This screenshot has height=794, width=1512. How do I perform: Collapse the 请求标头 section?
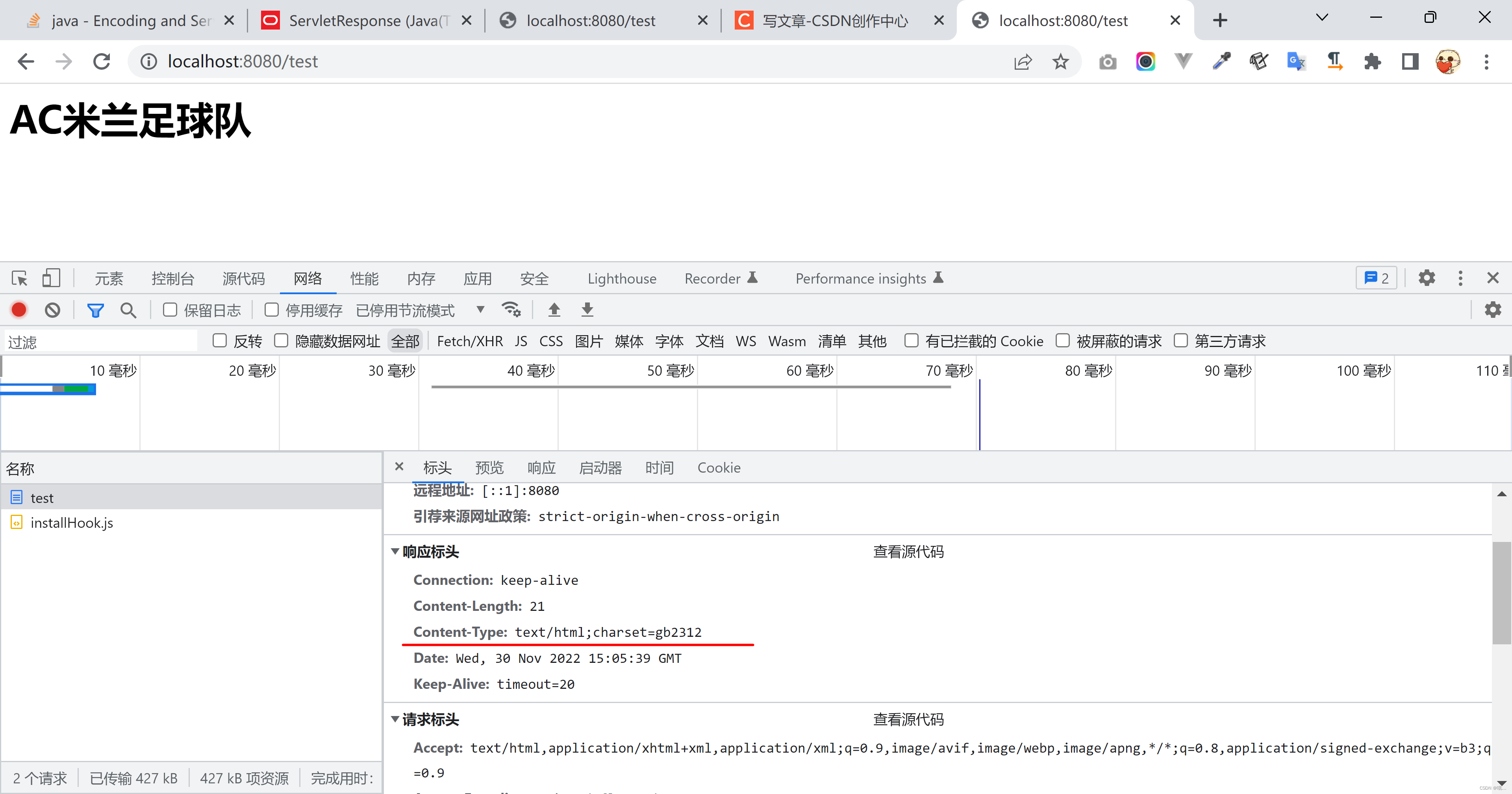pos(395,719)
